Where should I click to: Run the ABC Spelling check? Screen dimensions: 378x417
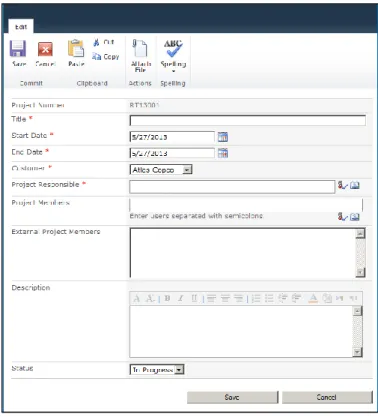[173, 49]
